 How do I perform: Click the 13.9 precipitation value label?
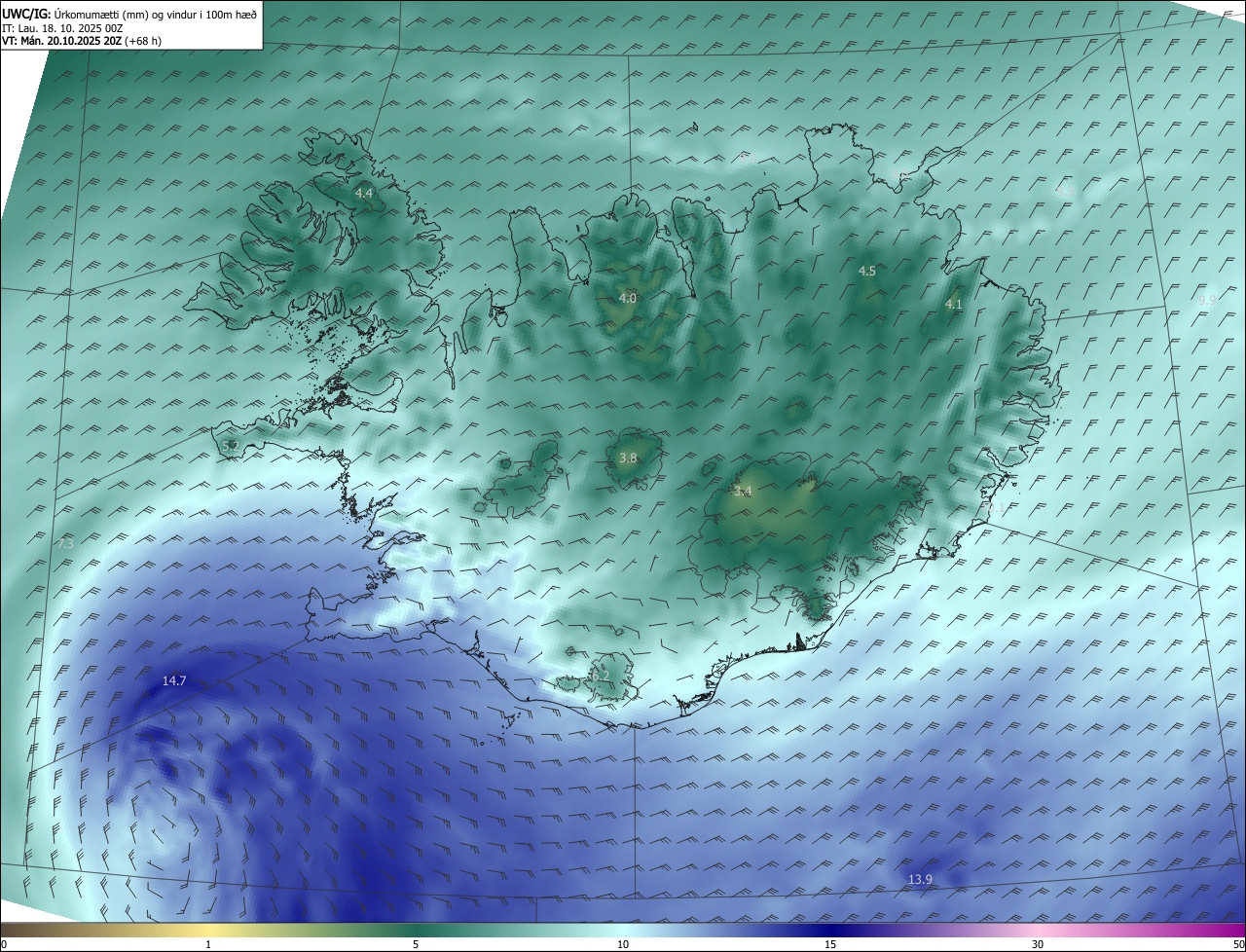tap(920, 880)
